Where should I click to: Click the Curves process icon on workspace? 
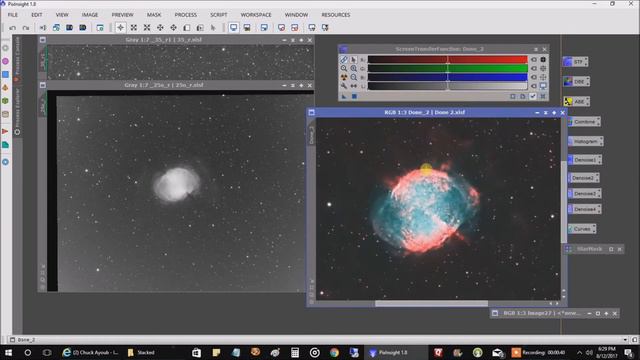point(582,229)
